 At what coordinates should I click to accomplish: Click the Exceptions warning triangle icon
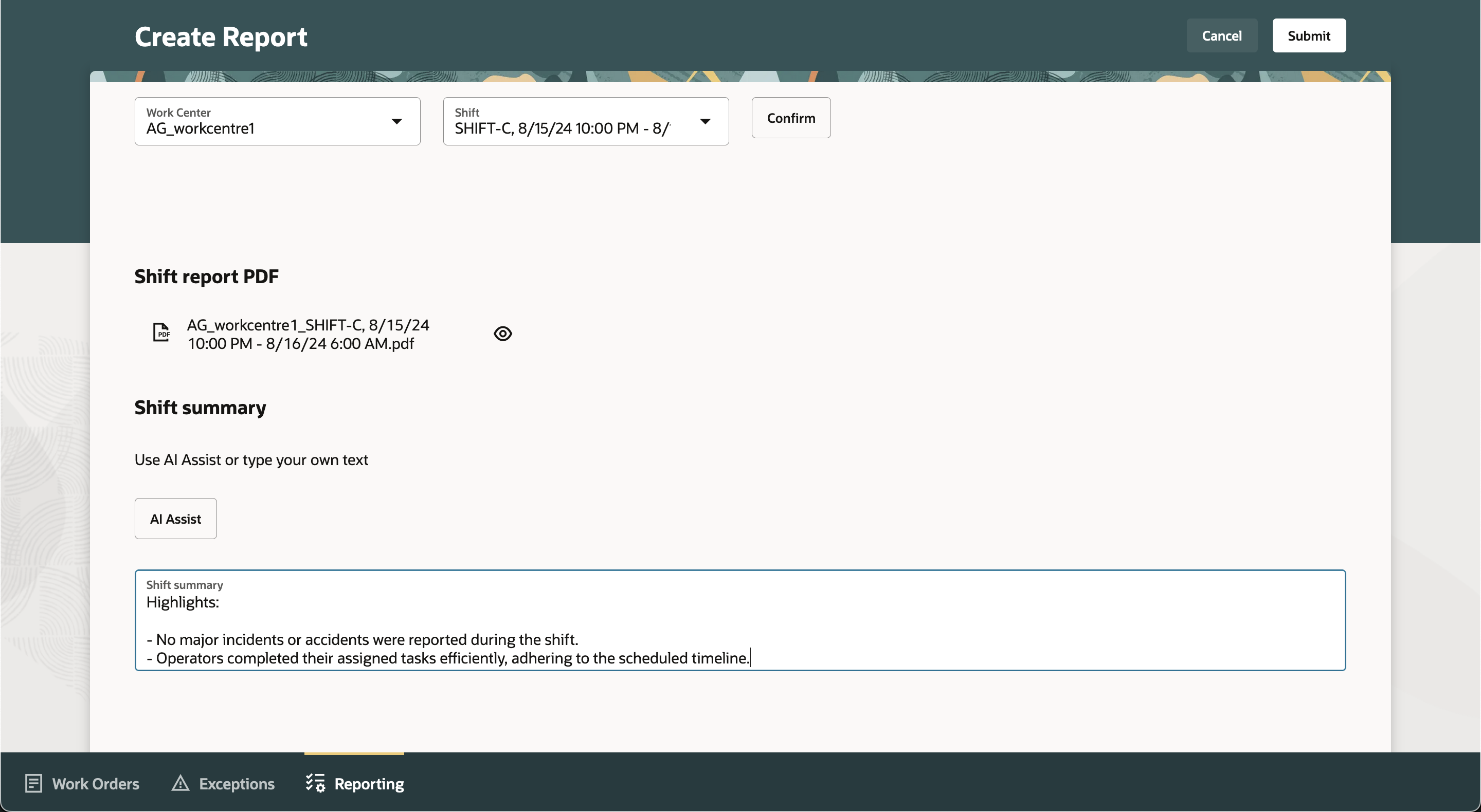point(180,783)
